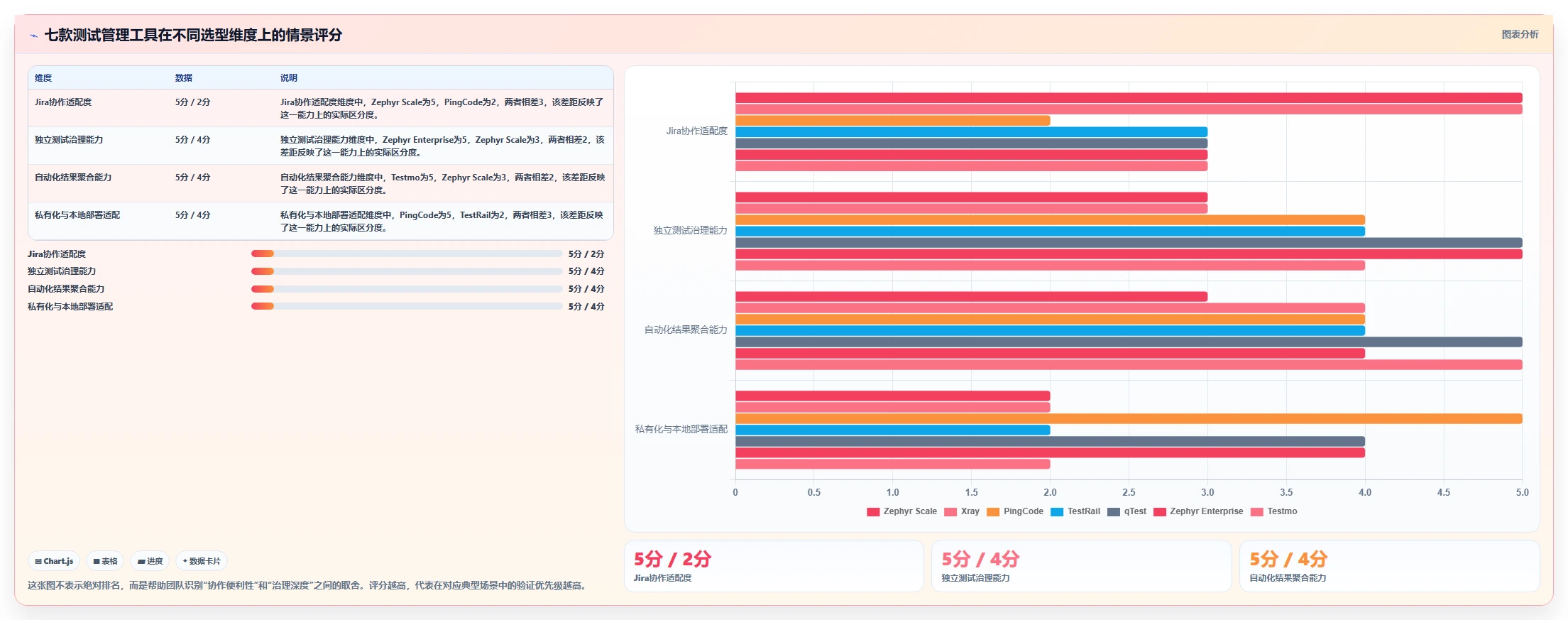The height and width of the screenshot is (620, 1568).
Task: Click the 独立测试治理能力 chart axis label
Action: 690,231
